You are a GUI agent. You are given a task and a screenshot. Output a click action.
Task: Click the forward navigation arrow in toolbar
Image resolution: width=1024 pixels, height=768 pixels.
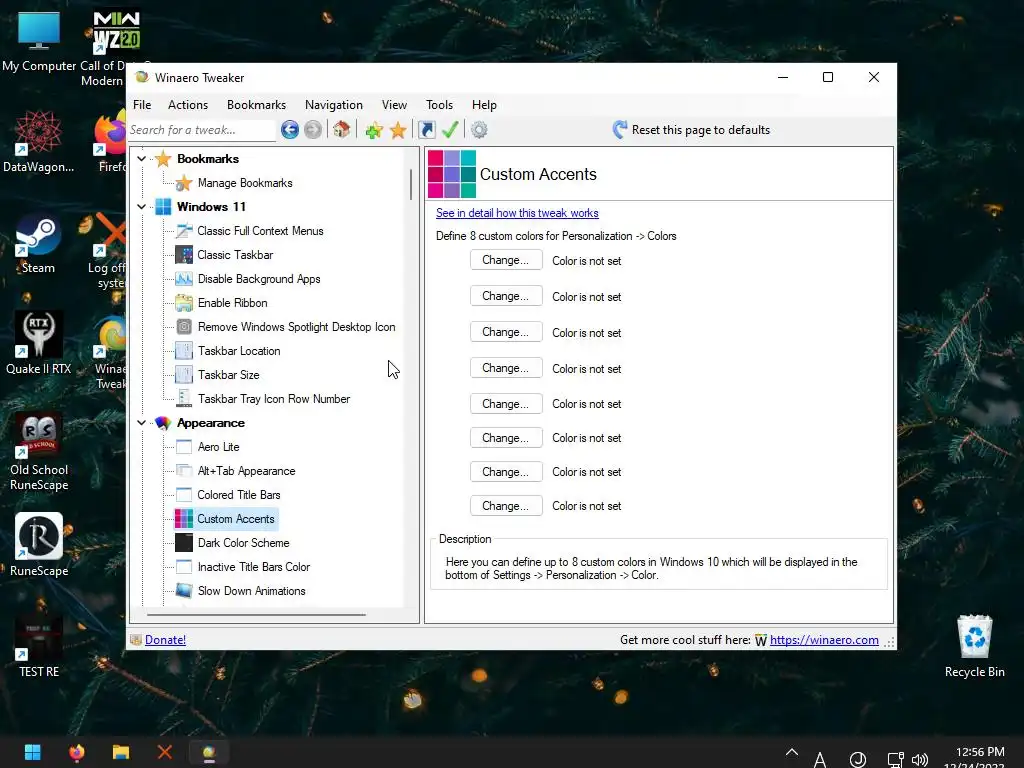point(313,129)
